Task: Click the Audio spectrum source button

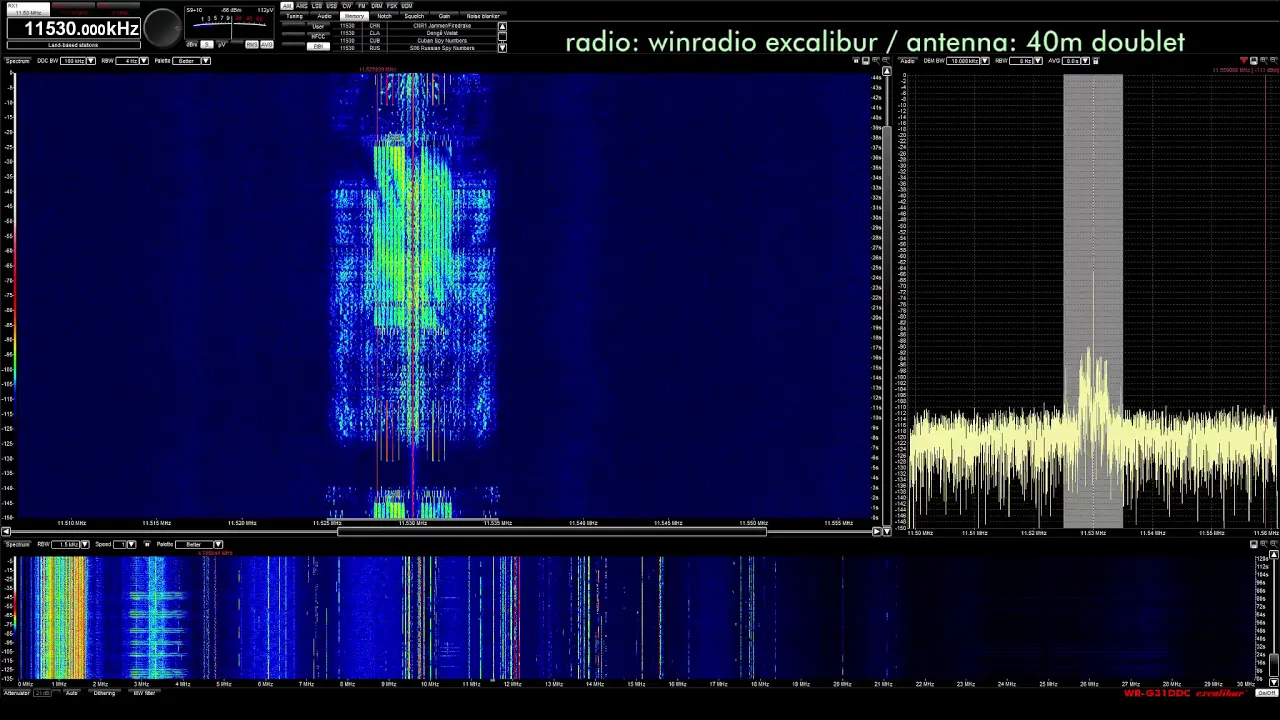Action: click(x=907, y=61)
